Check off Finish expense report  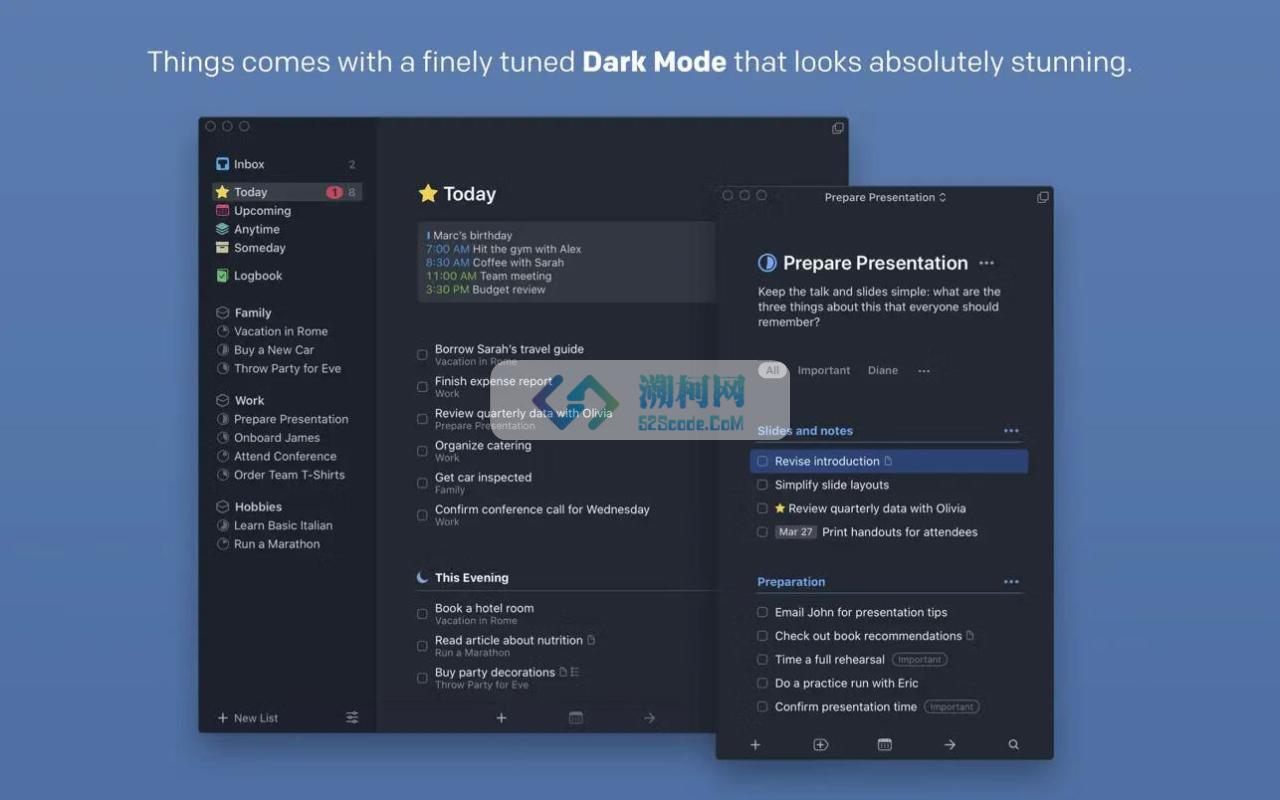tap(422, 386)
